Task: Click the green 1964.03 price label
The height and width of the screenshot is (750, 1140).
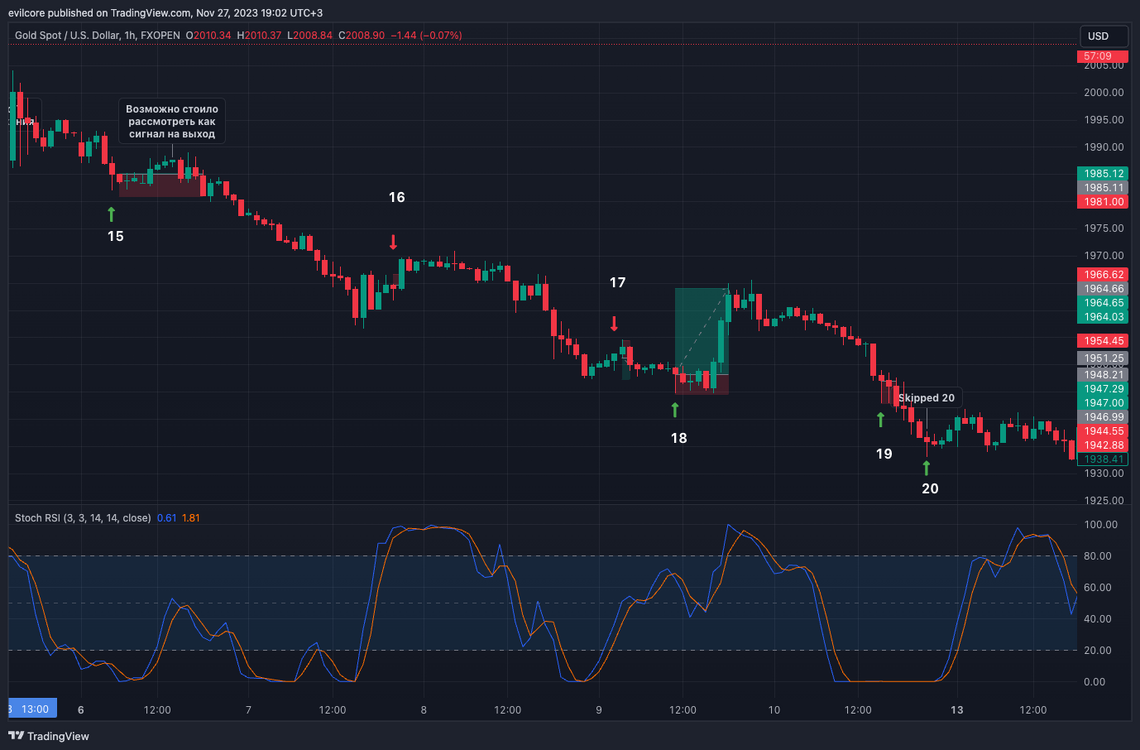Action: pyautogui.click(x=1102, y=317)
